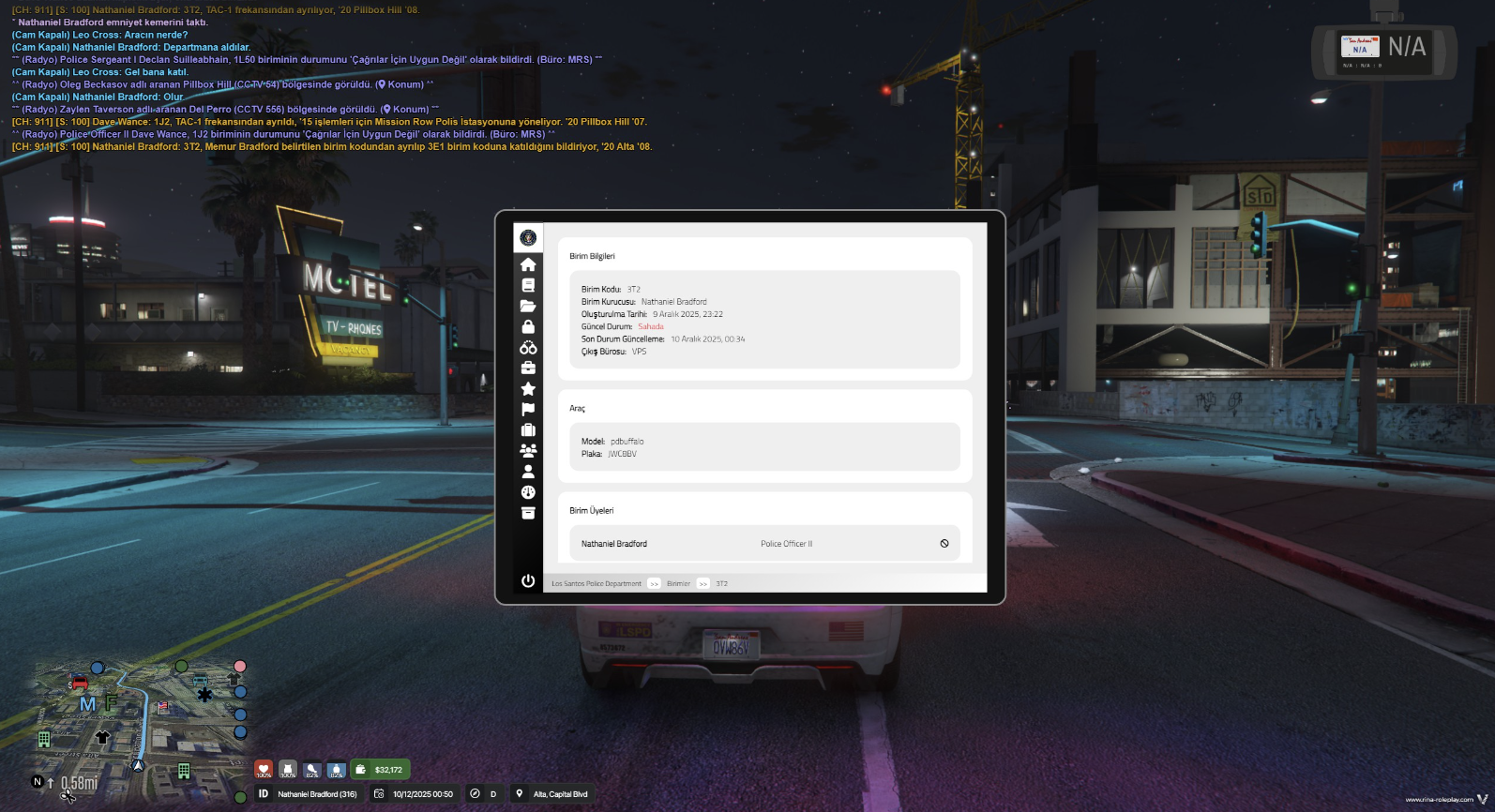Open the home page in the tablet sidebar
This screenshot has height=812, width=1495.
tap(528, 264)
